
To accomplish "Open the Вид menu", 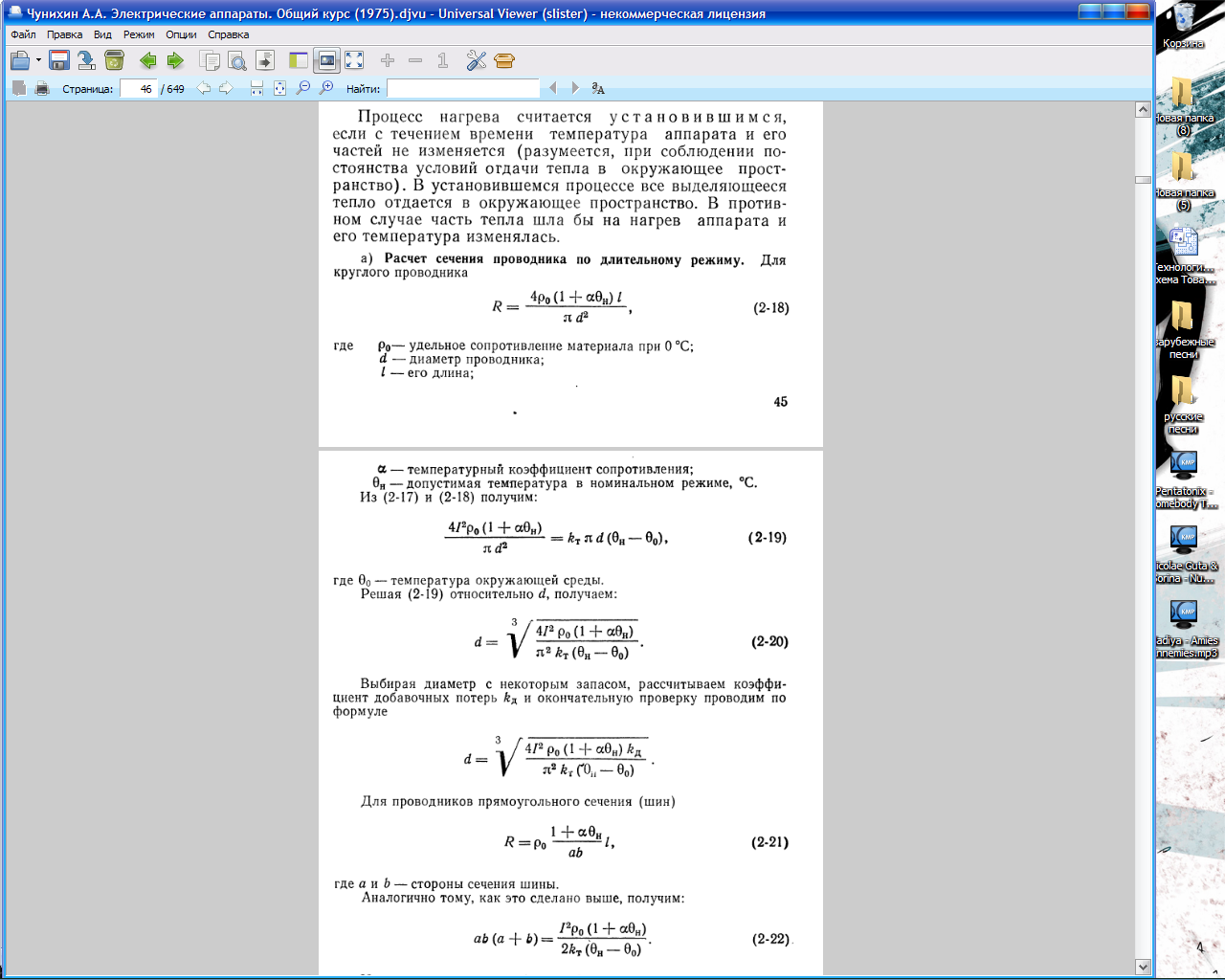I will tap(102, 34).
